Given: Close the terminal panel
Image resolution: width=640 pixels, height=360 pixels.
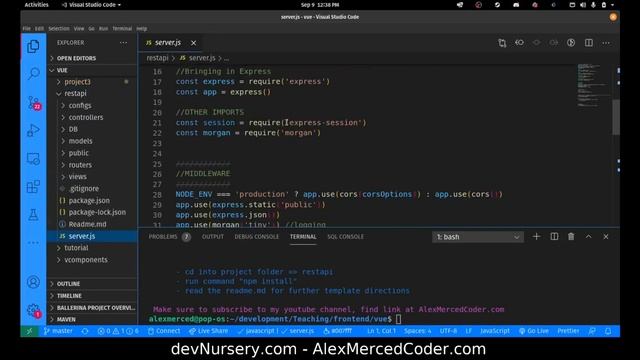Looking at the screenshot, I should coord(606,237).
